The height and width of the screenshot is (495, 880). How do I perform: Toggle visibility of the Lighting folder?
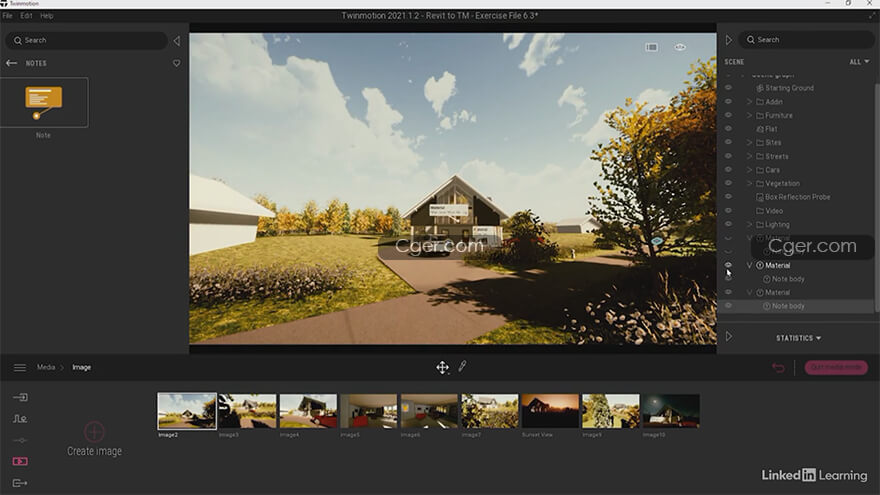point(728,224)
